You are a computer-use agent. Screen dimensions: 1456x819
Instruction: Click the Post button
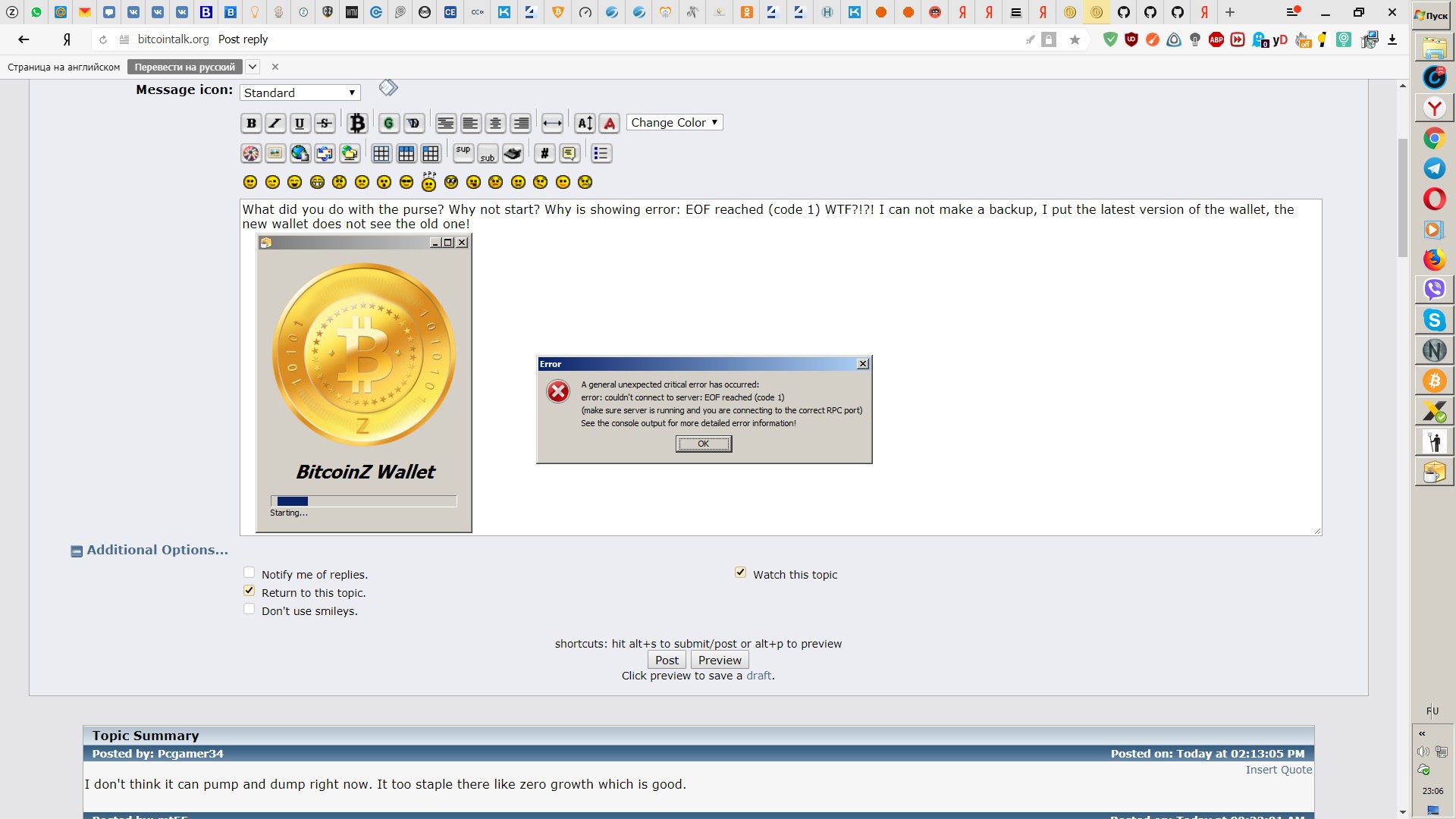point(667,660)
